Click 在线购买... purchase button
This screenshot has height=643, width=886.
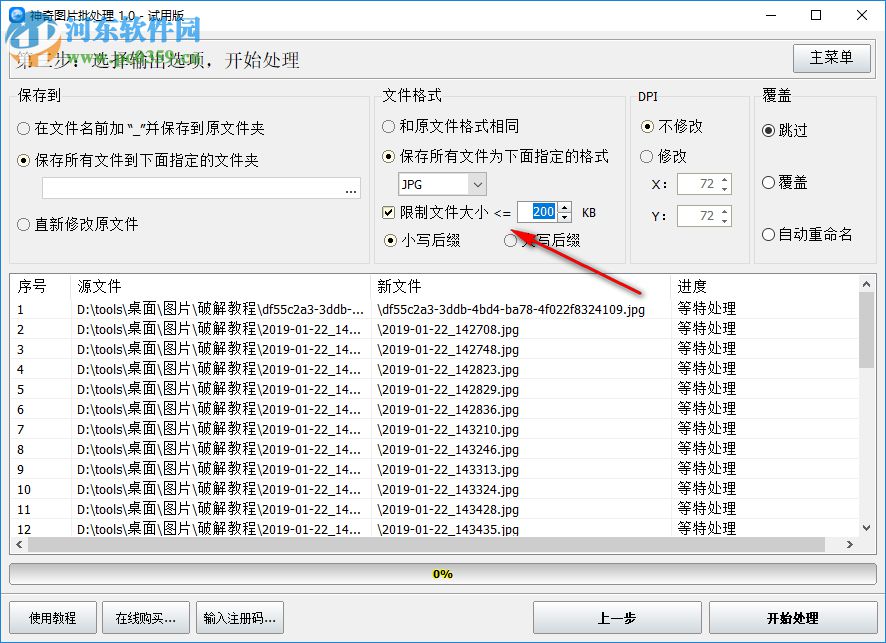[x=146, y=618]
